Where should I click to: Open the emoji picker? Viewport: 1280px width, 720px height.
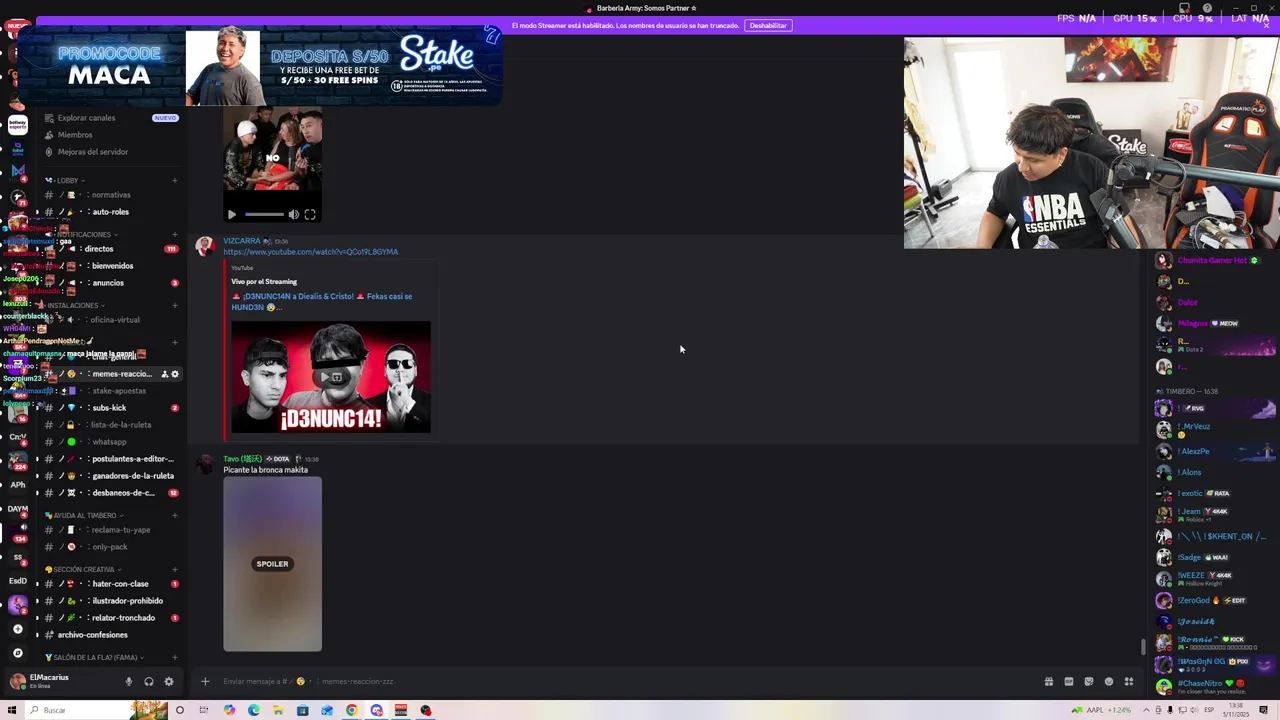coord(1109,682)
